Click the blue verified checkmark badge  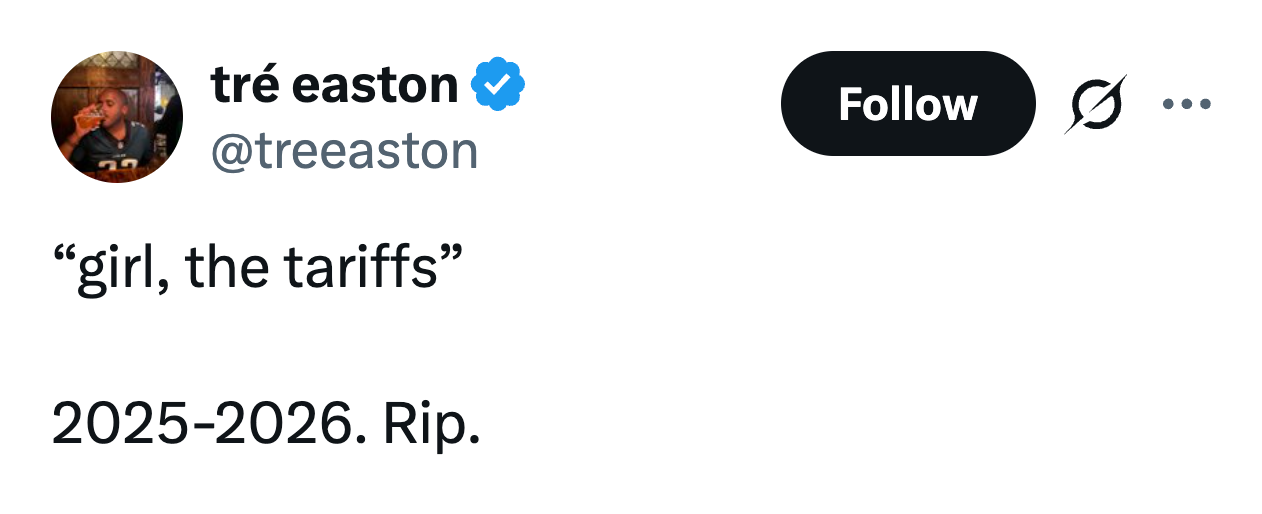tap(498, 85)
